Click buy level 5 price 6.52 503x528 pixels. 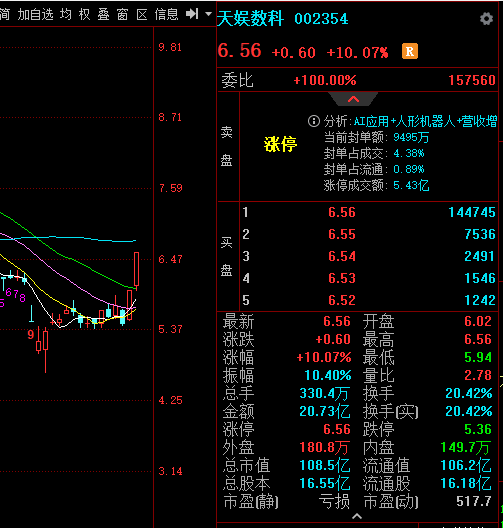pyautogui.click(x=342, y=300)
